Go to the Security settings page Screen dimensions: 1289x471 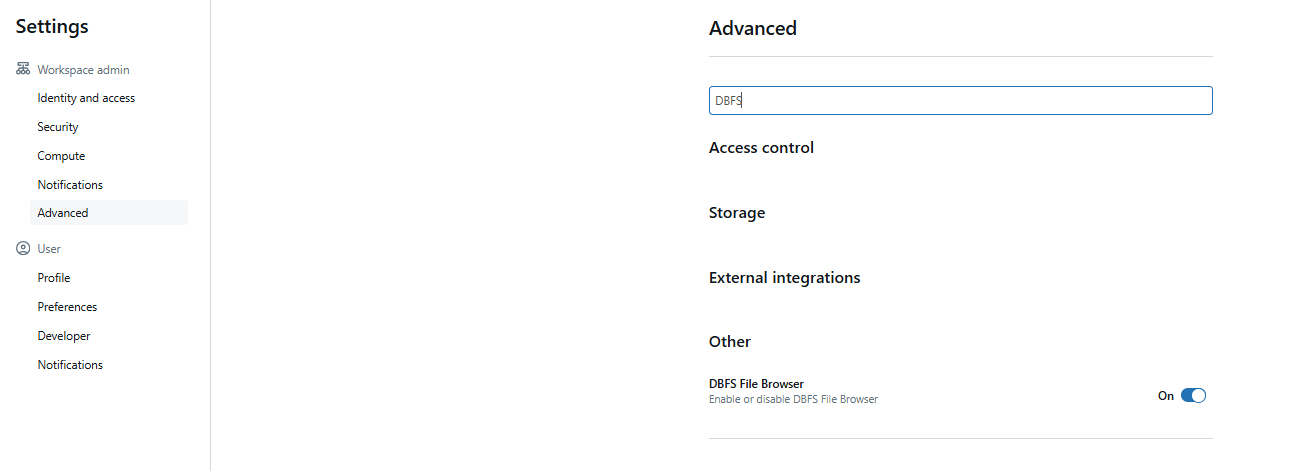tap(58, 127)
